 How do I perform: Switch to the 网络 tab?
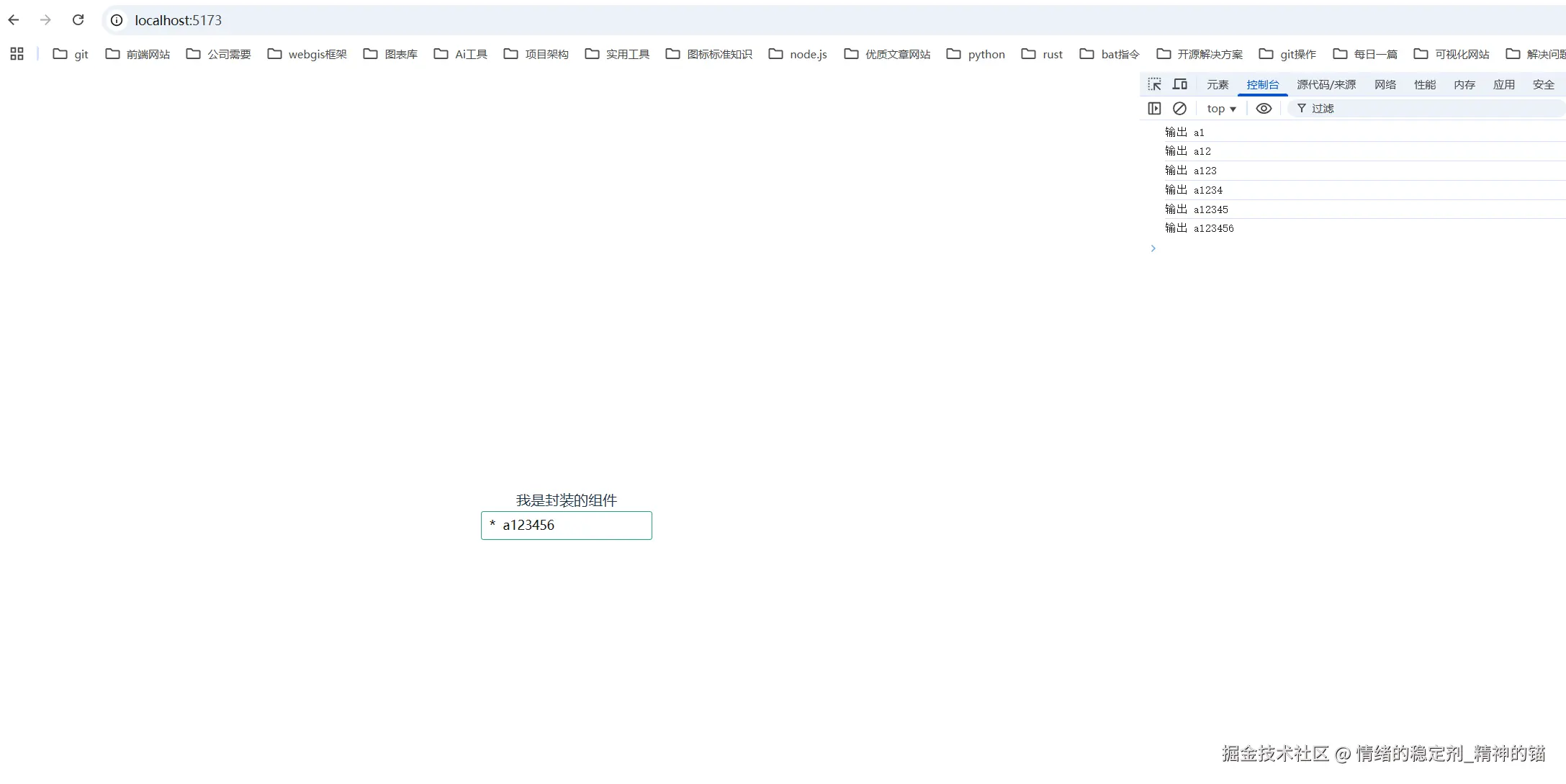[1385, 84]
